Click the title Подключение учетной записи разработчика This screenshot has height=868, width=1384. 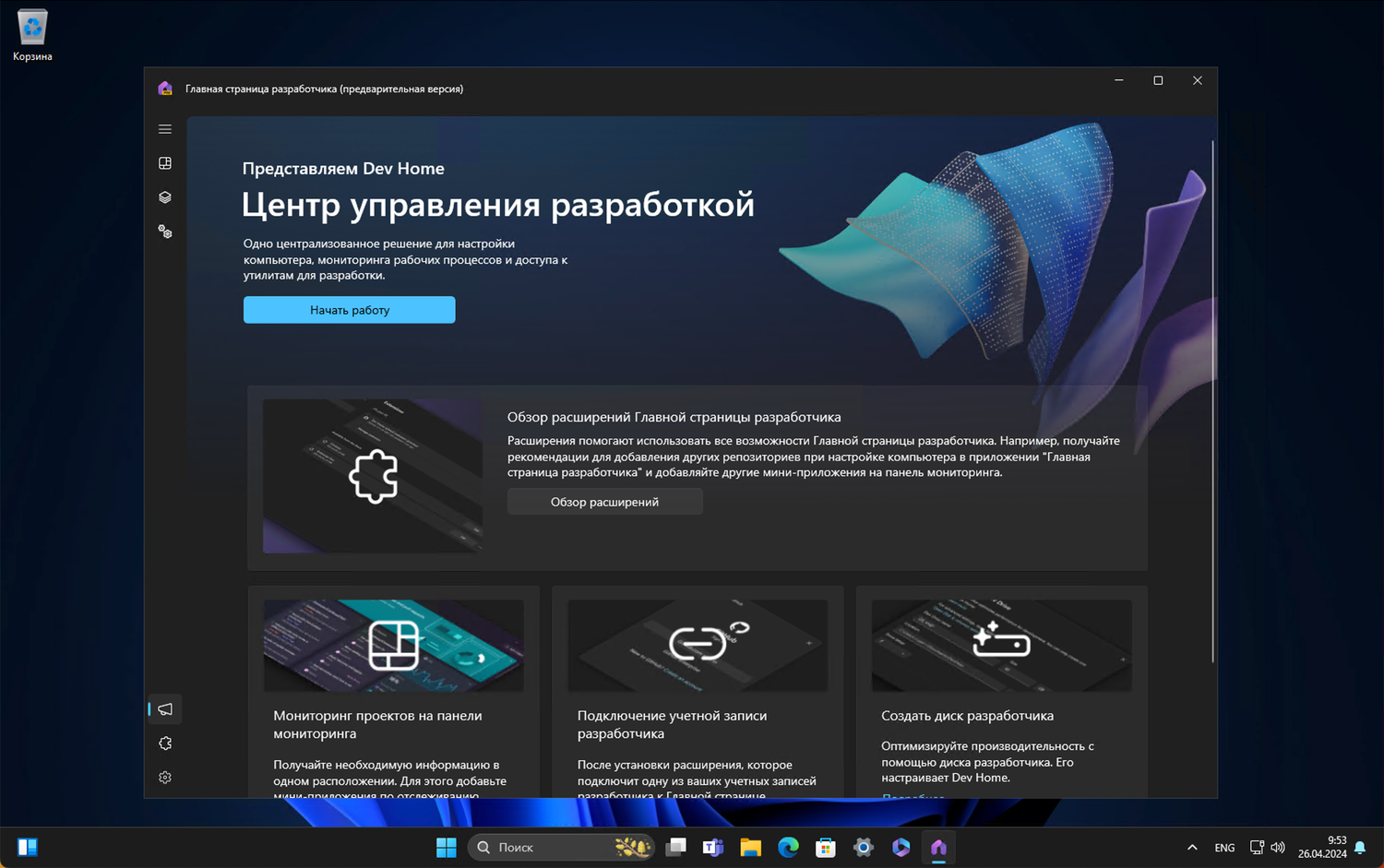(x=673, y=724)
